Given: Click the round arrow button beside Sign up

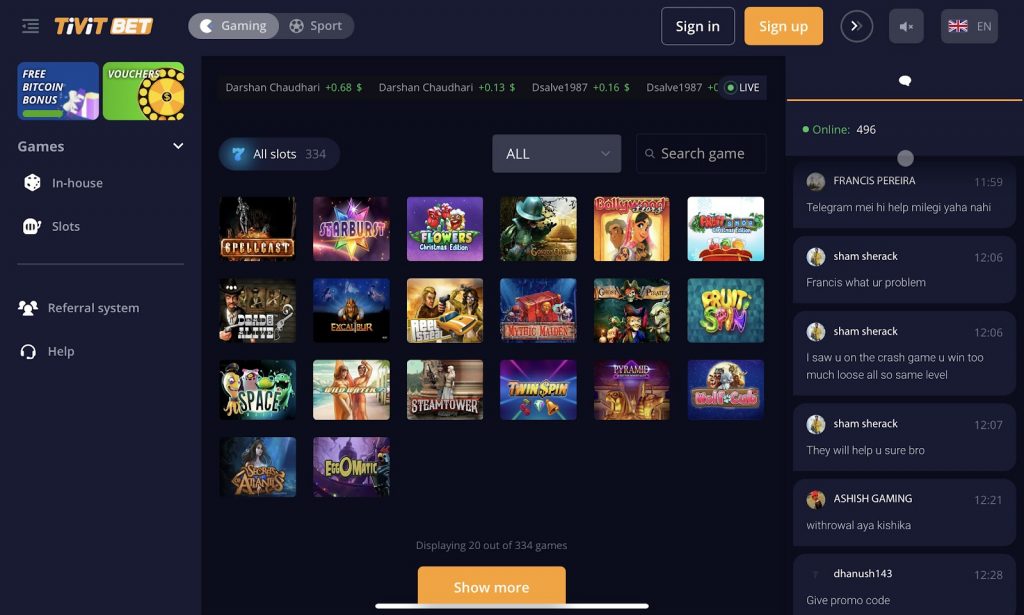Looking at the screenshot, I should pyautogui.click(x=856, y=26).
